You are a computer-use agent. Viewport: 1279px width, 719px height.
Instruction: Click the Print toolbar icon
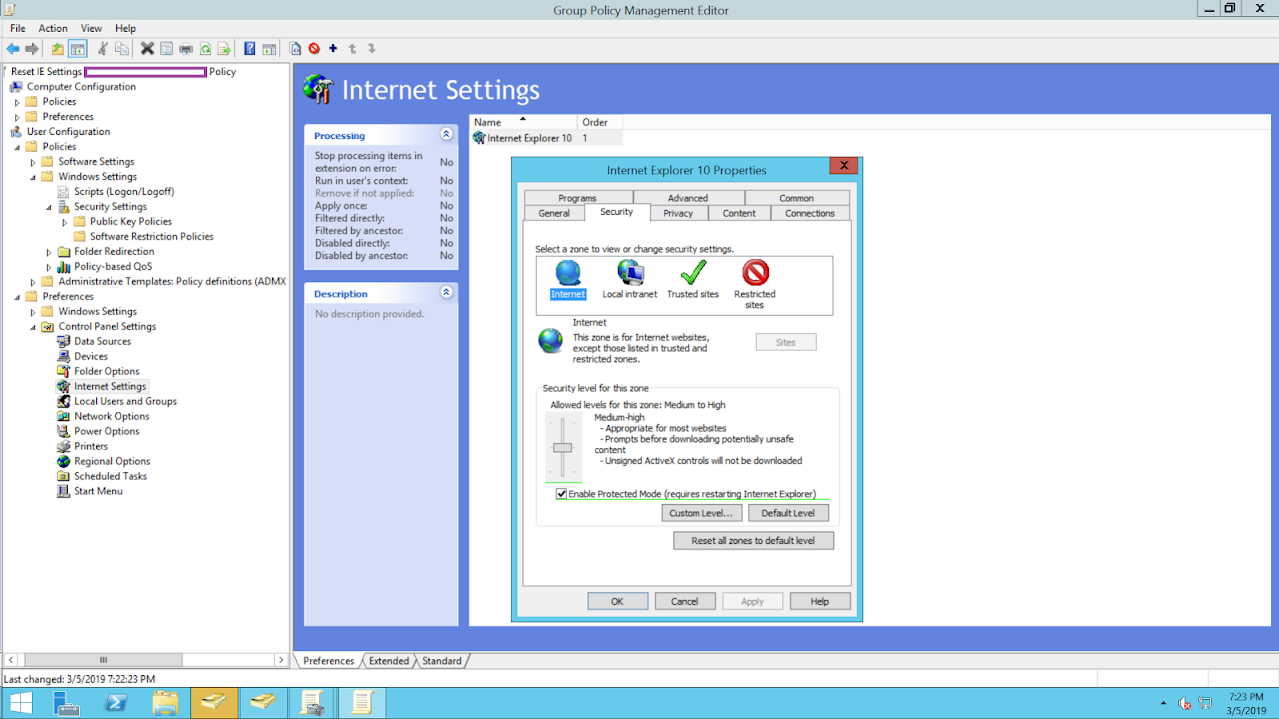point(186,49)
